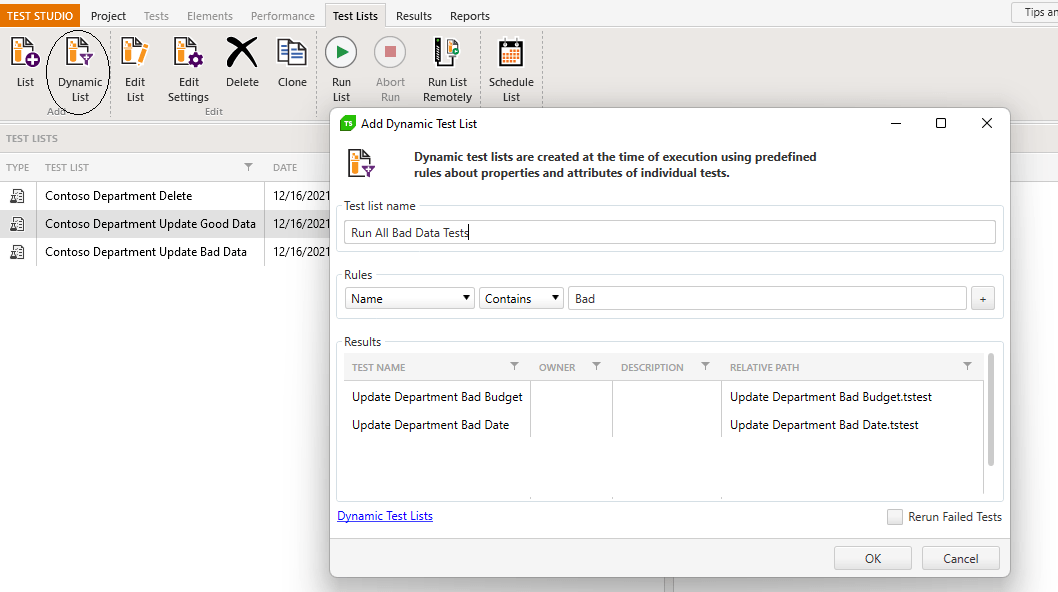Open the Schedule List calendar icon
Image resolution: width=1058 pixels, height=592 pixels.
(511, 52)
